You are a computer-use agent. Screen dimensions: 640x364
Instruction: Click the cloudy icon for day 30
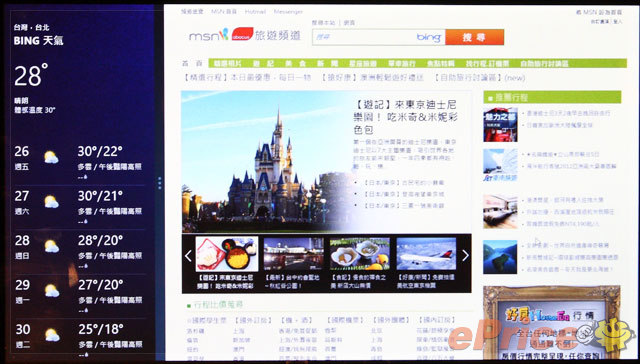coord(52,335)
